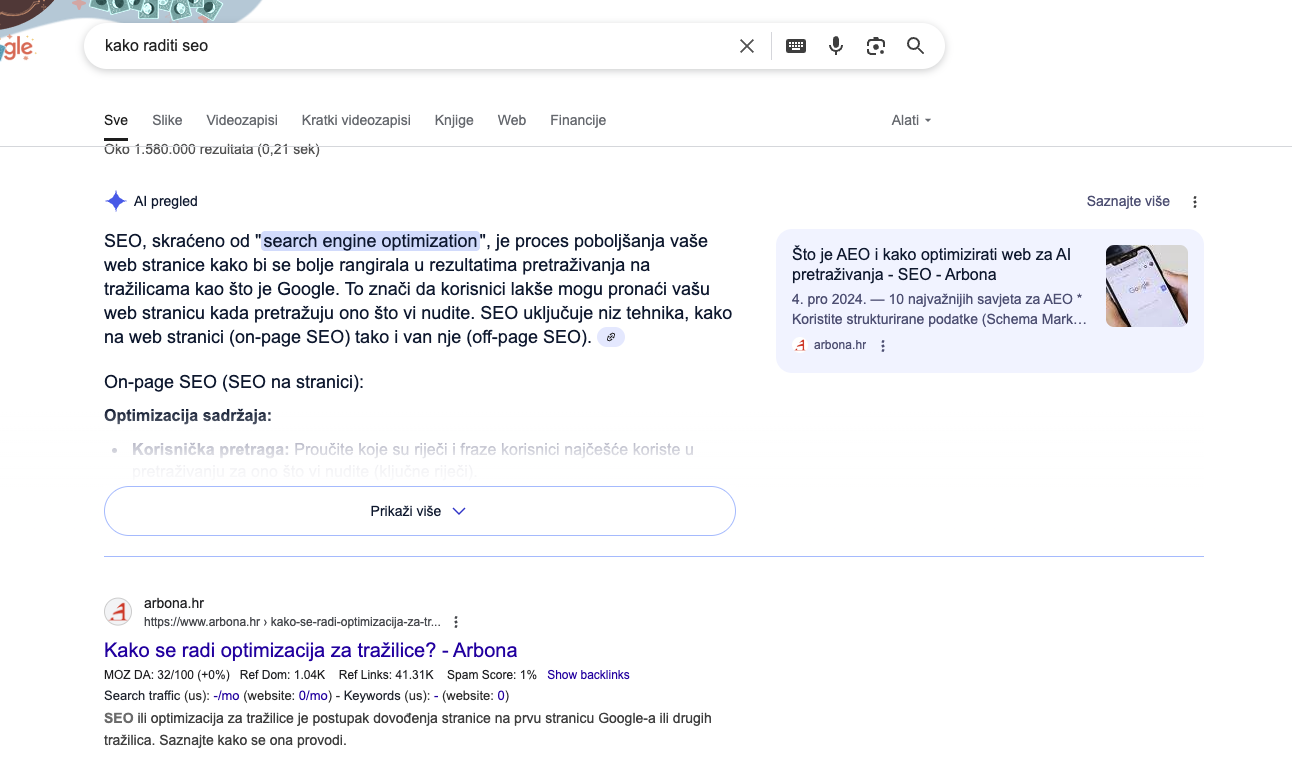Click the 'Spam Score: 1%' metric

[x=492, y=675]
